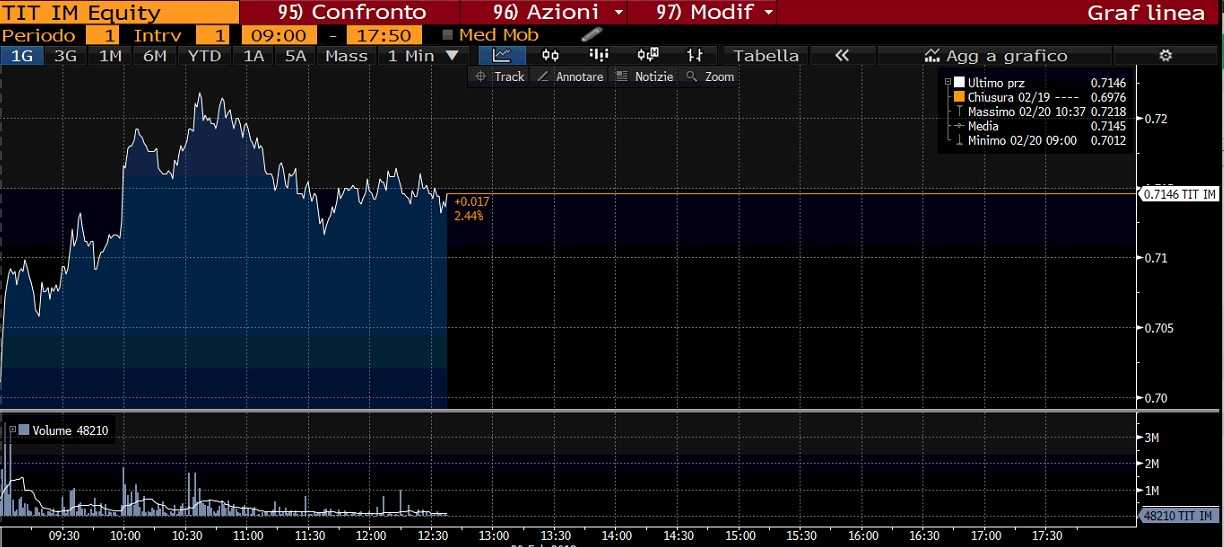Click the 3M volume axis label

1151,438
